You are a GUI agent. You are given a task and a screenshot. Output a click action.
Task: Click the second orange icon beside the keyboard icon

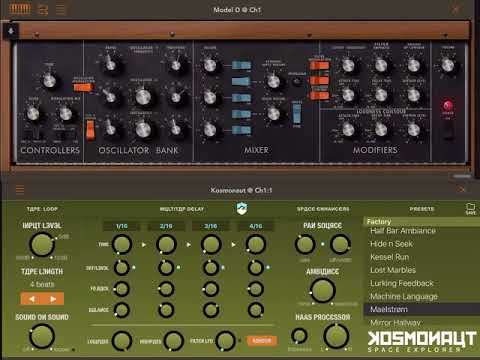(42, 10)
